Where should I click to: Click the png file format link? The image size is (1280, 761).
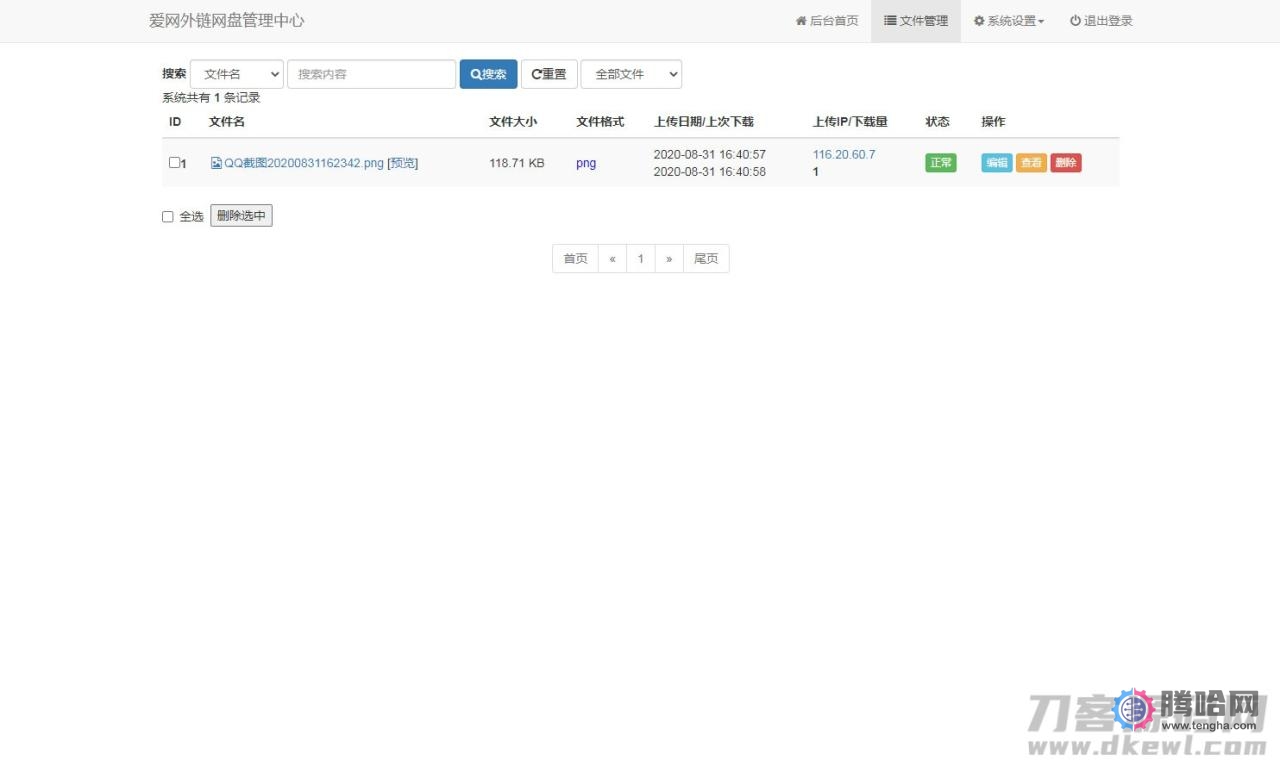[x=586, y=163]
